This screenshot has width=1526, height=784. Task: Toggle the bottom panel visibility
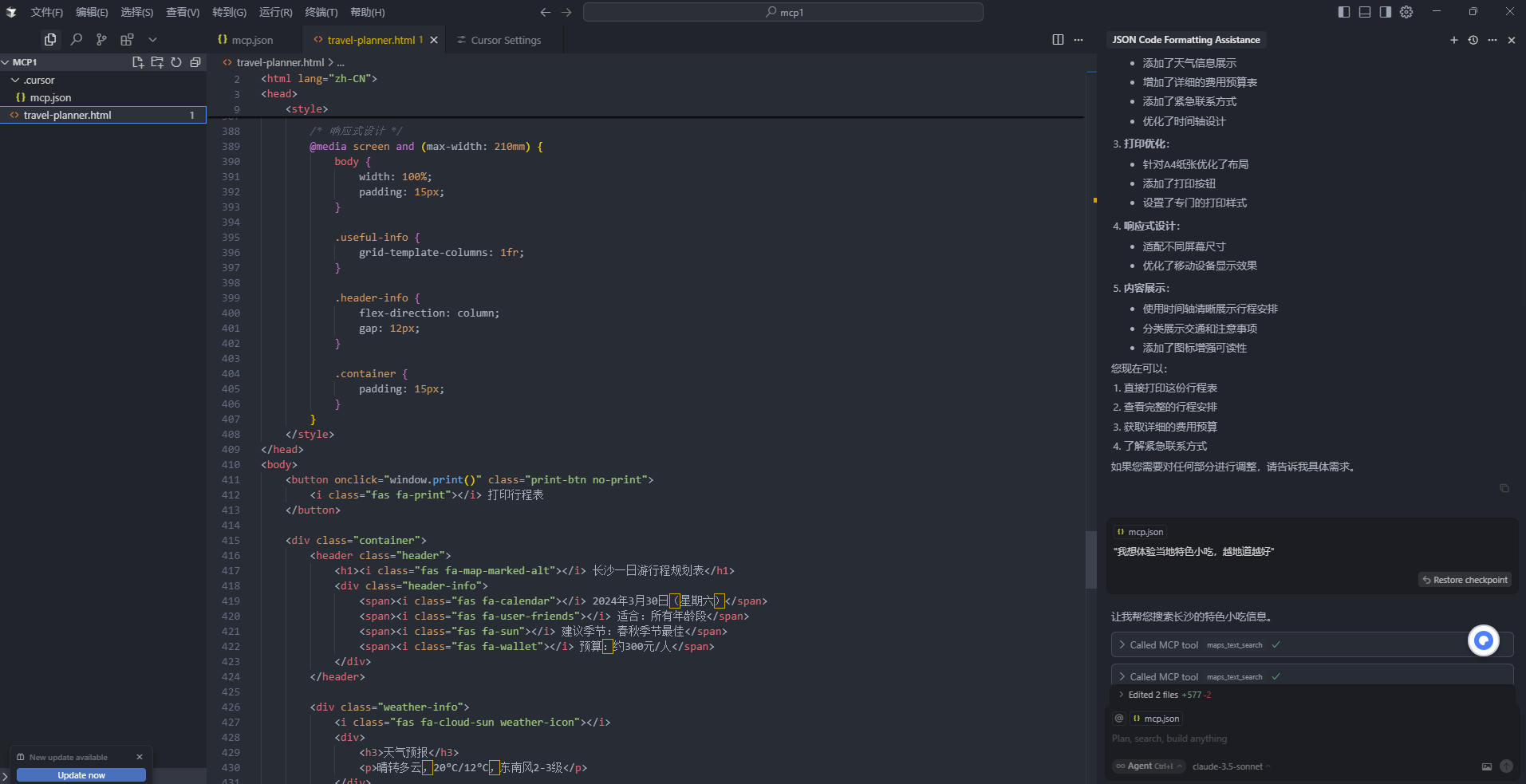[1365, 12]
